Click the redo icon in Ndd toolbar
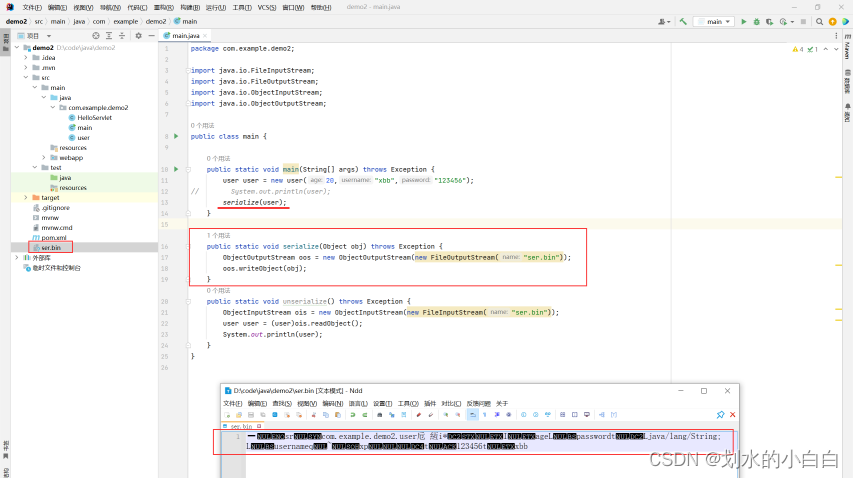This screenshot has height=478, width=853. [364, 415]
